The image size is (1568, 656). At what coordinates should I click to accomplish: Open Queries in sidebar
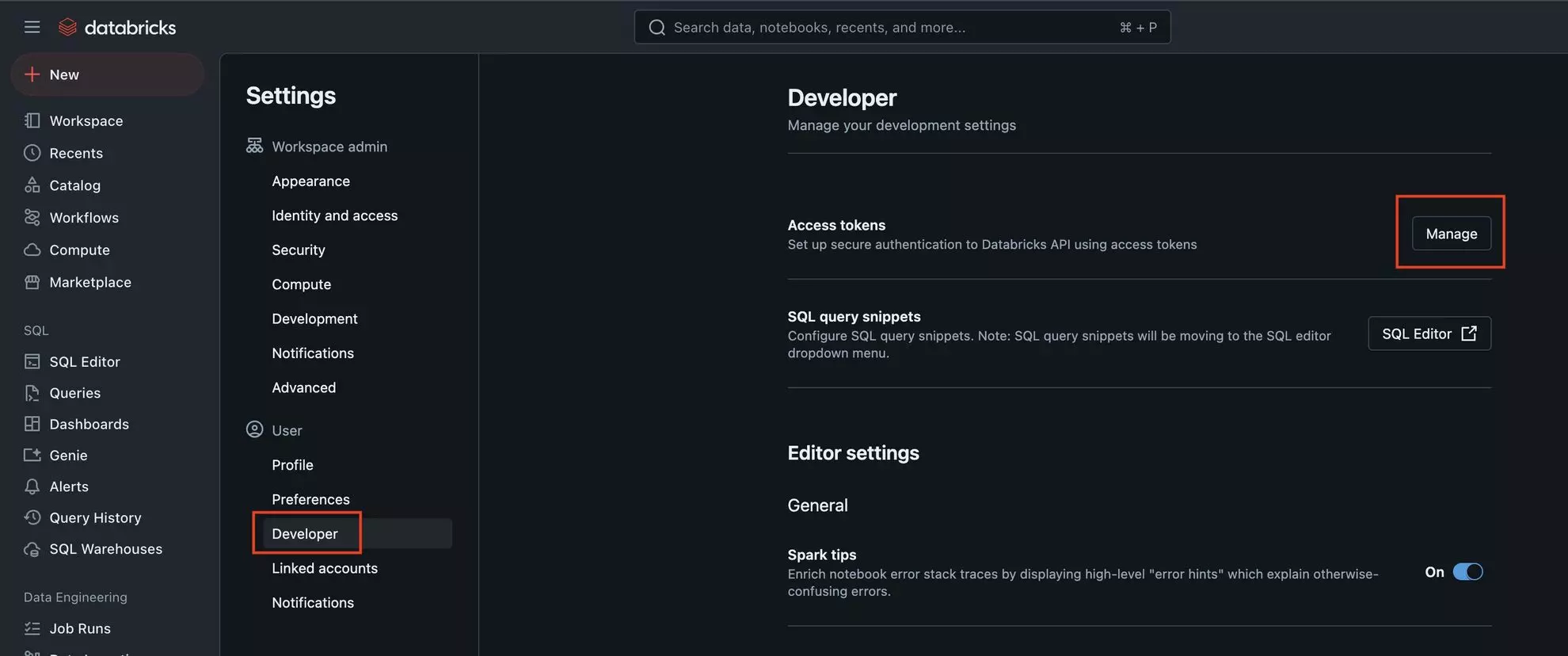(x=74, y=393)
